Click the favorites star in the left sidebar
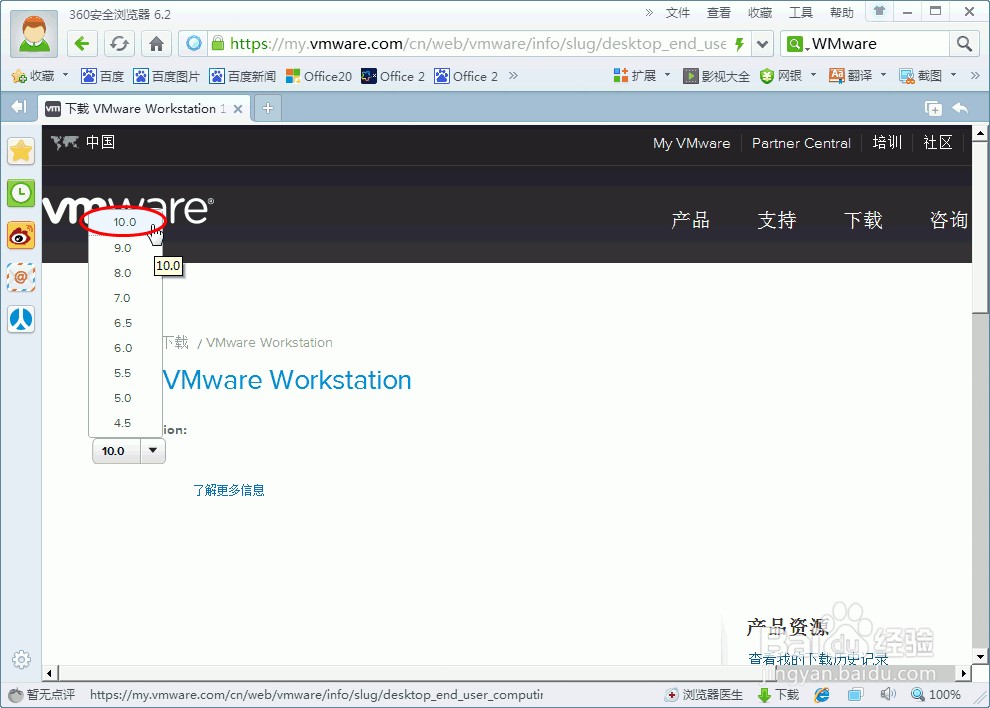990x708 pixels. (21, 151)
